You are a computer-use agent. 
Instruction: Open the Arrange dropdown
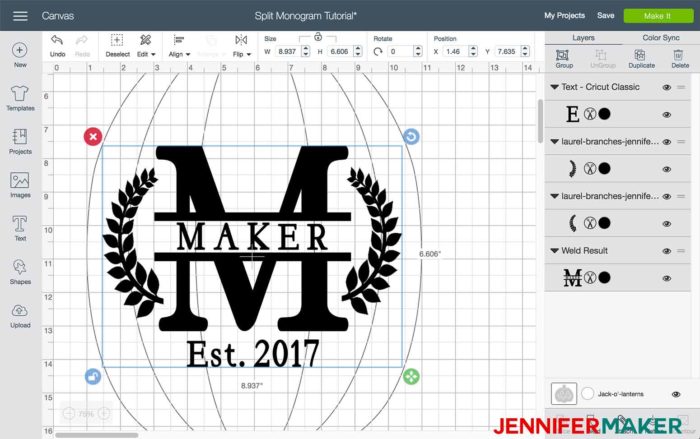pyautogui.click(x=211, y=54)
